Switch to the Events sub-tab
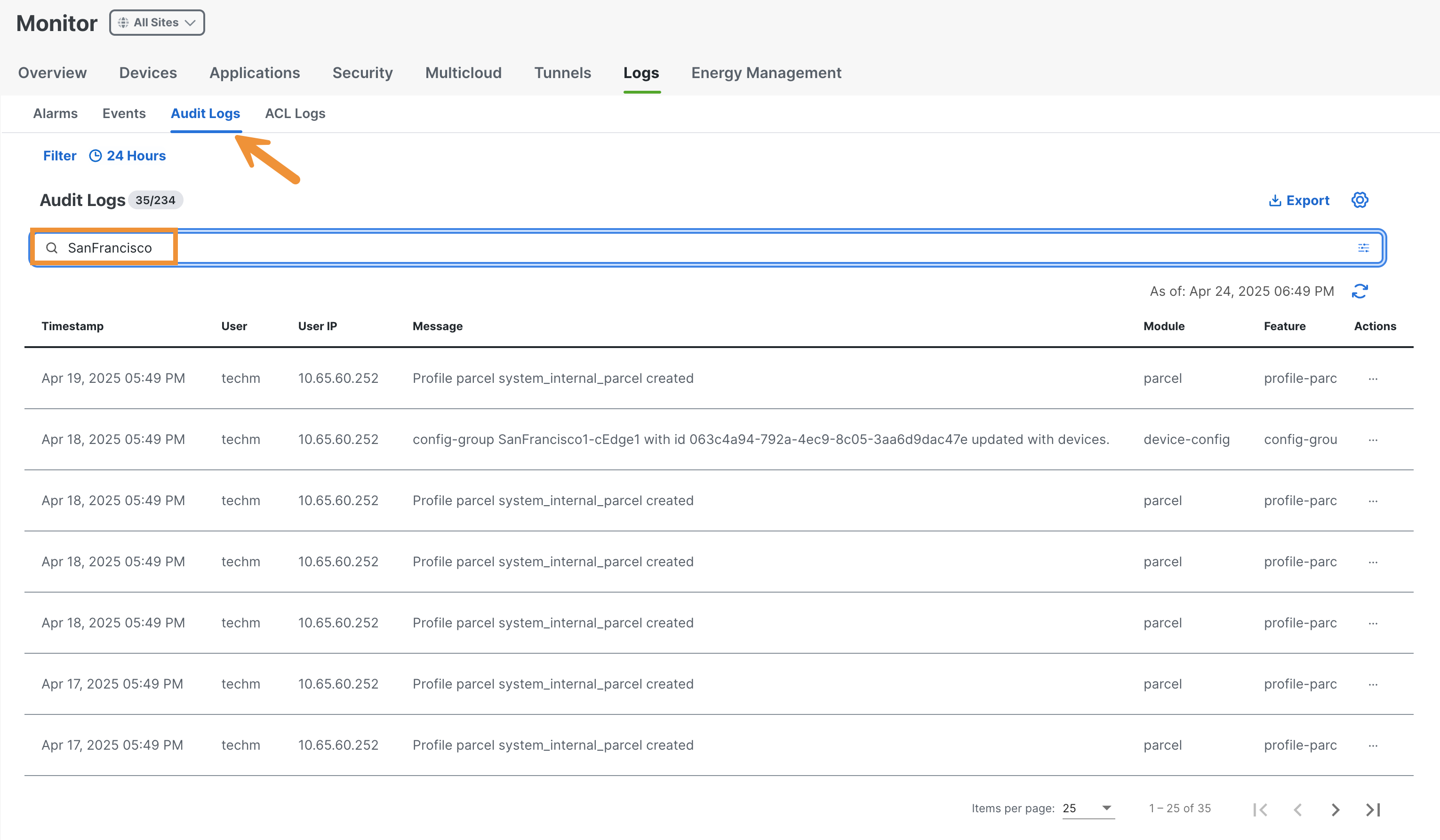Viewport: 1440px width, 840px height. pyautogui.click(x=124, y=113)
